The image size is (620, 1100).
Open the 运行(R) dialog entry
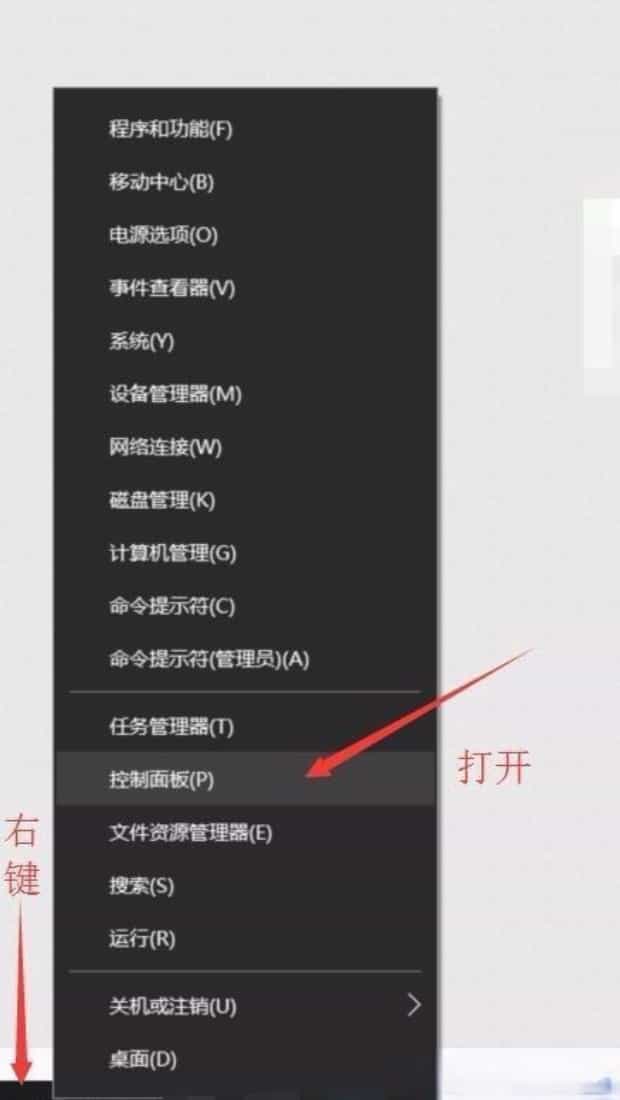pos(245,939)
